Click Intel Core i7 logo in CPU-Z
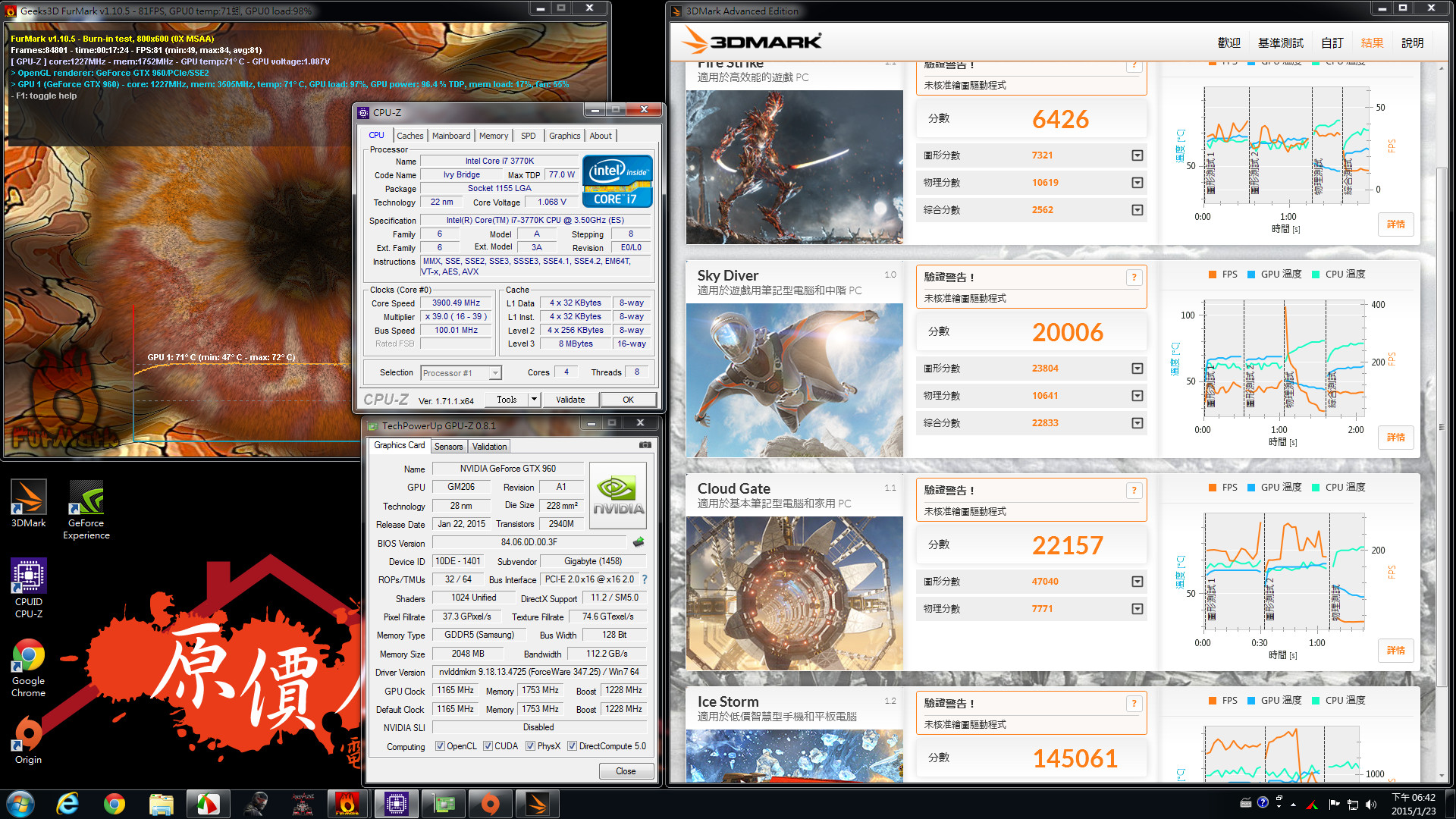 (617, 180)
